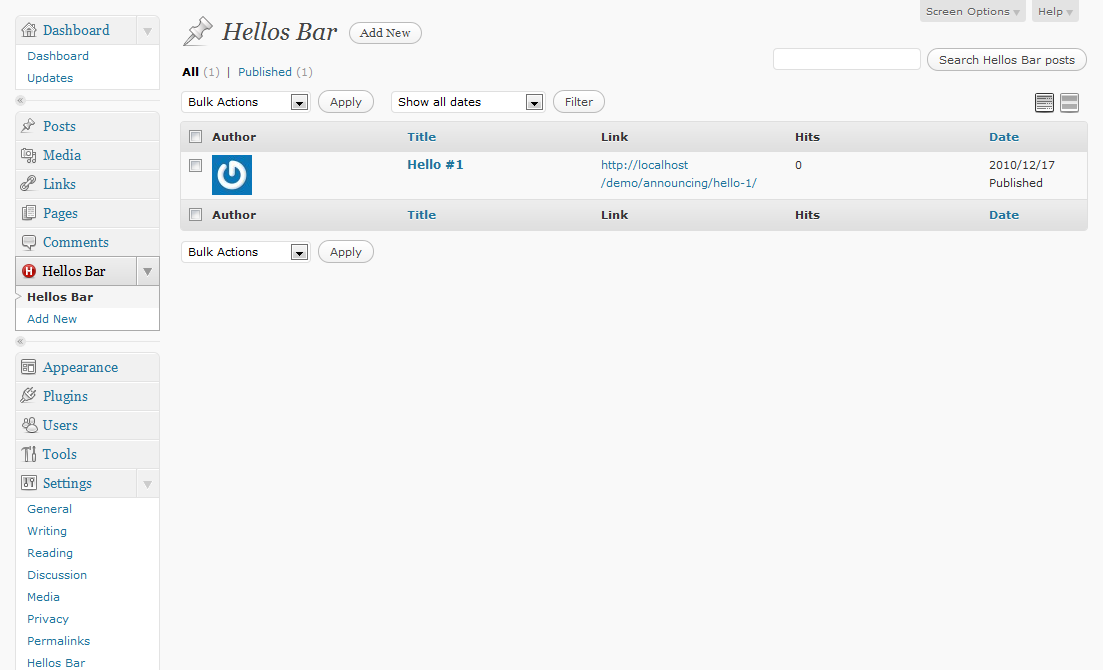Open Add New in Hellos Bar submenu
This screenshot has height=670, width=1103.
(52, 318)
